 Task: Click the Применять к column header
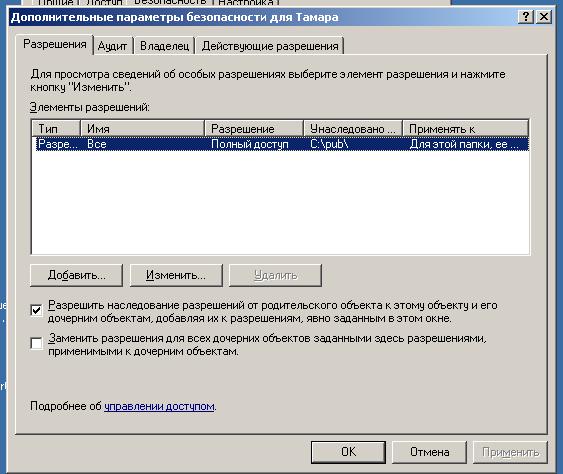click(x=465, y=129)
